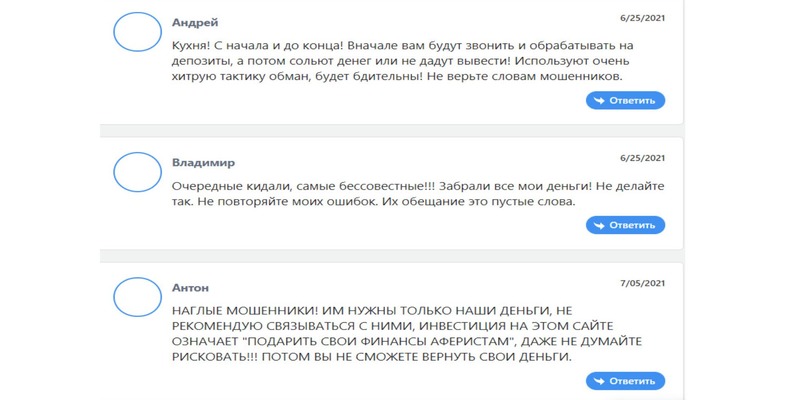800x400 pixels.
Task: Click the reply arrow icon in Антон's Ответить button
Action: point(599,381)
